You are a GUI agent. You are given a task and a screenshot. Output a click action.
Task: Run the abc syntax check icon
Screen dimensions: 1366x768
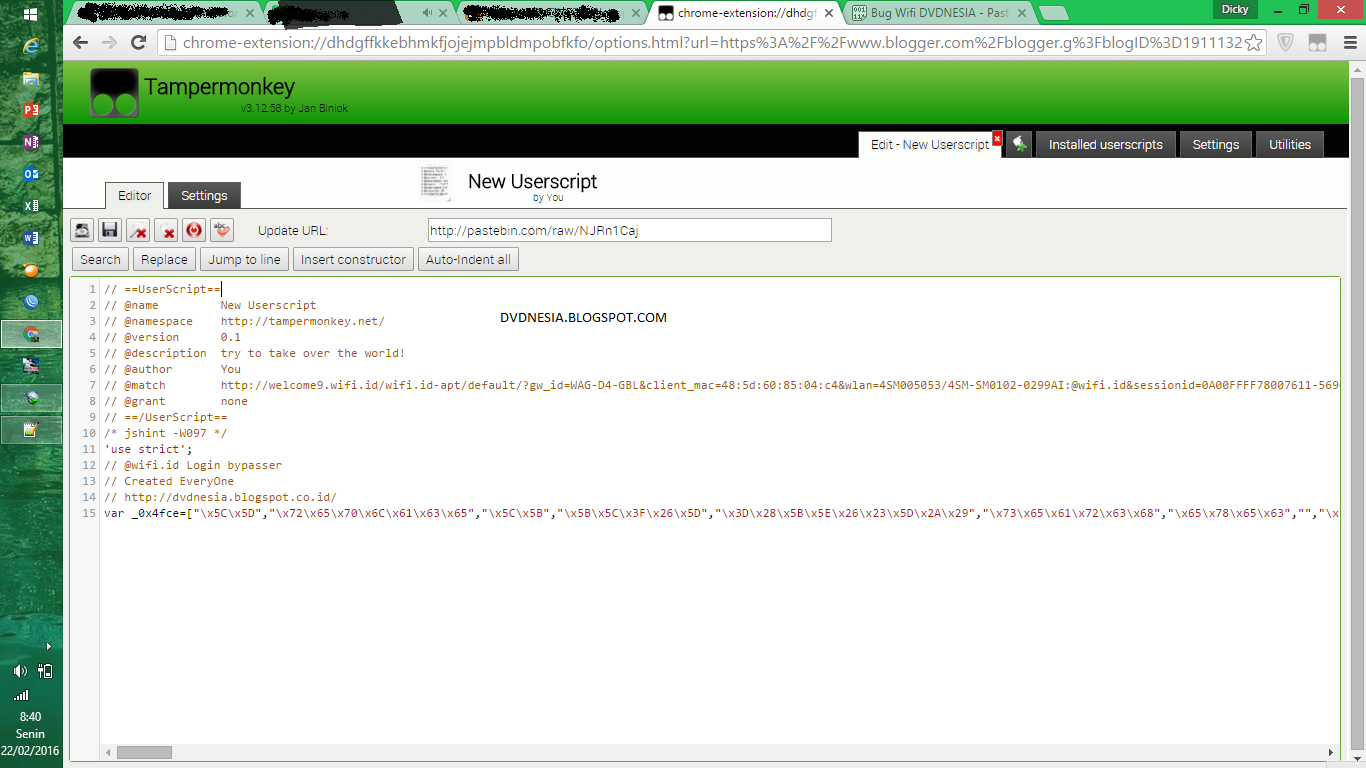coord(222,230)
